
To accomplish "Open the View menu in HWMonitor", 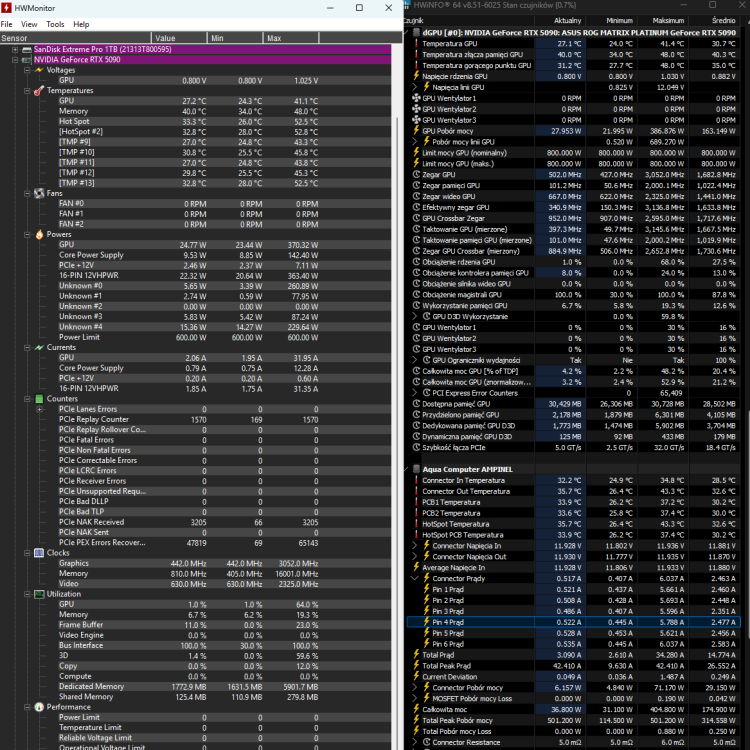I will pyautogui.click(x=29, y=24).
